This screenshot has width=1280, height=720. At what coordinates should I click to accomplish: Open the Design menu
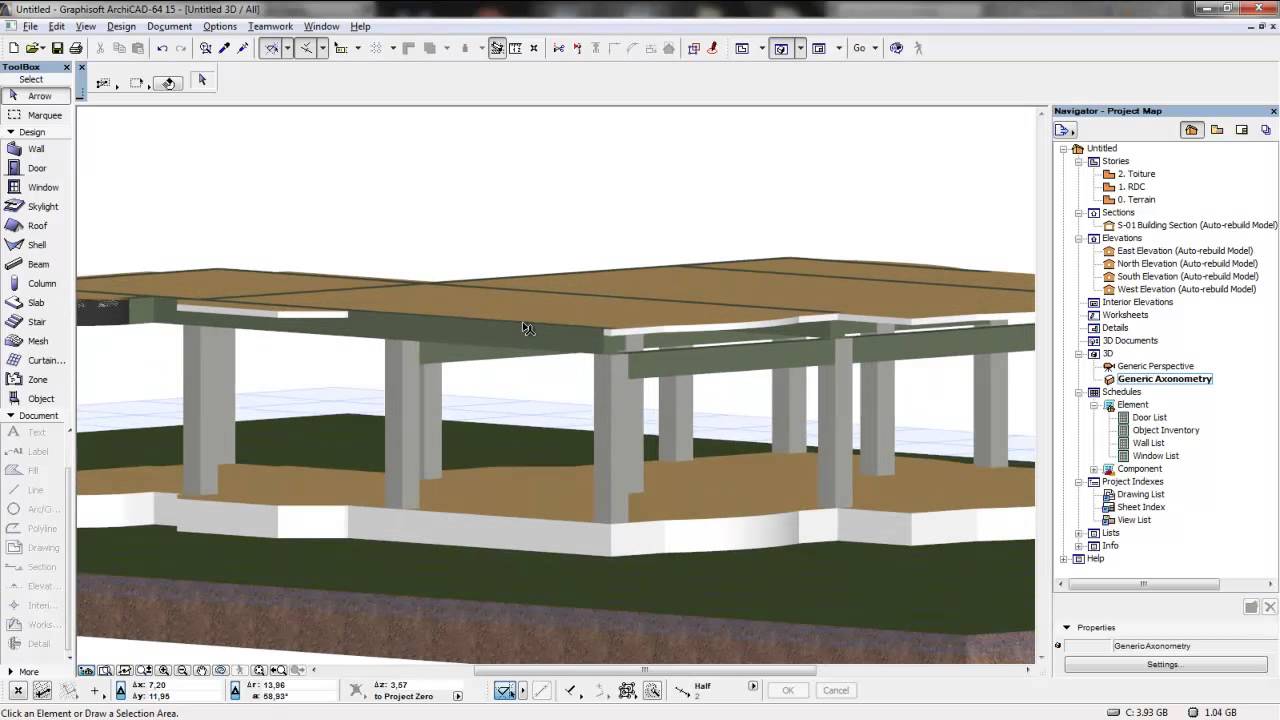(121, 26)
